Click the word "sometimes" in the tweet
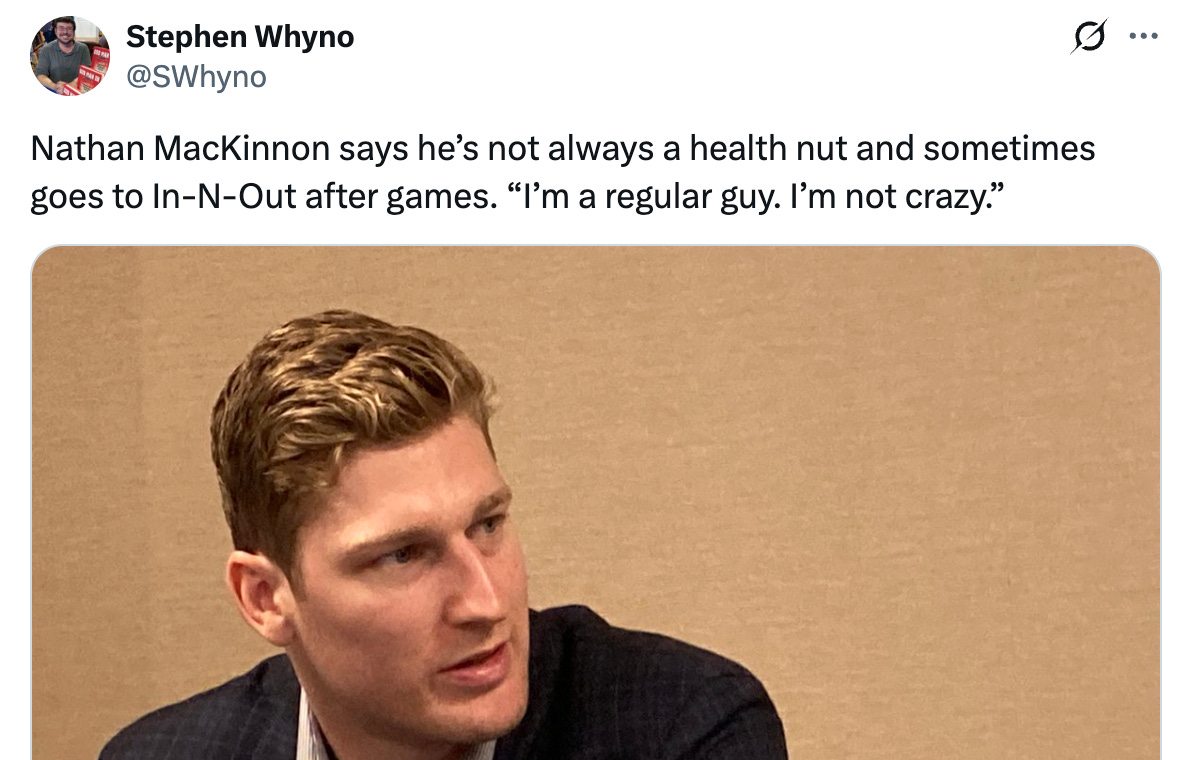Image resolution: width=1188 pixels, height=760 pixels. coord(1009,149)
